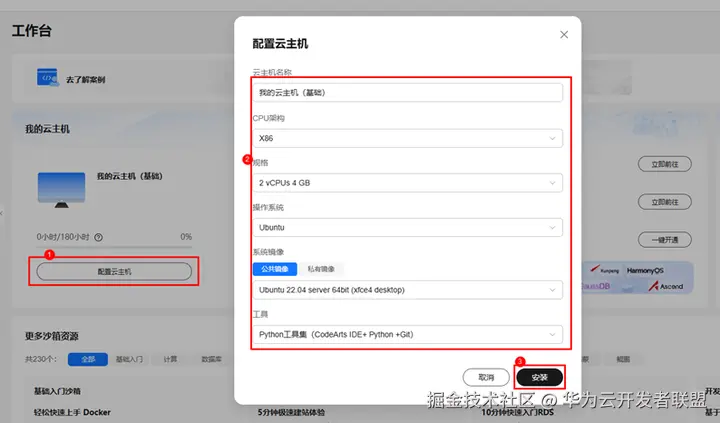The image size is (720, 423).
Task: Click the 配置云主机 button under usage bar
Action: [114, 271]
